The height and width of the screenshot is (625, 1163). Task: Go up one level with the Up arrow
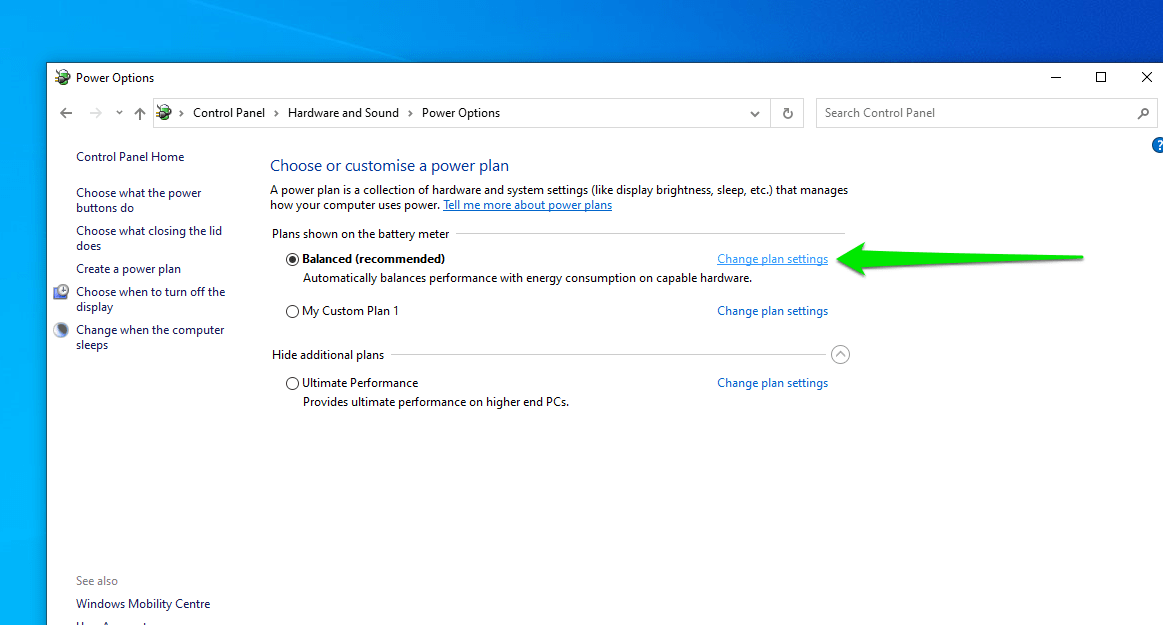point(139,113)
